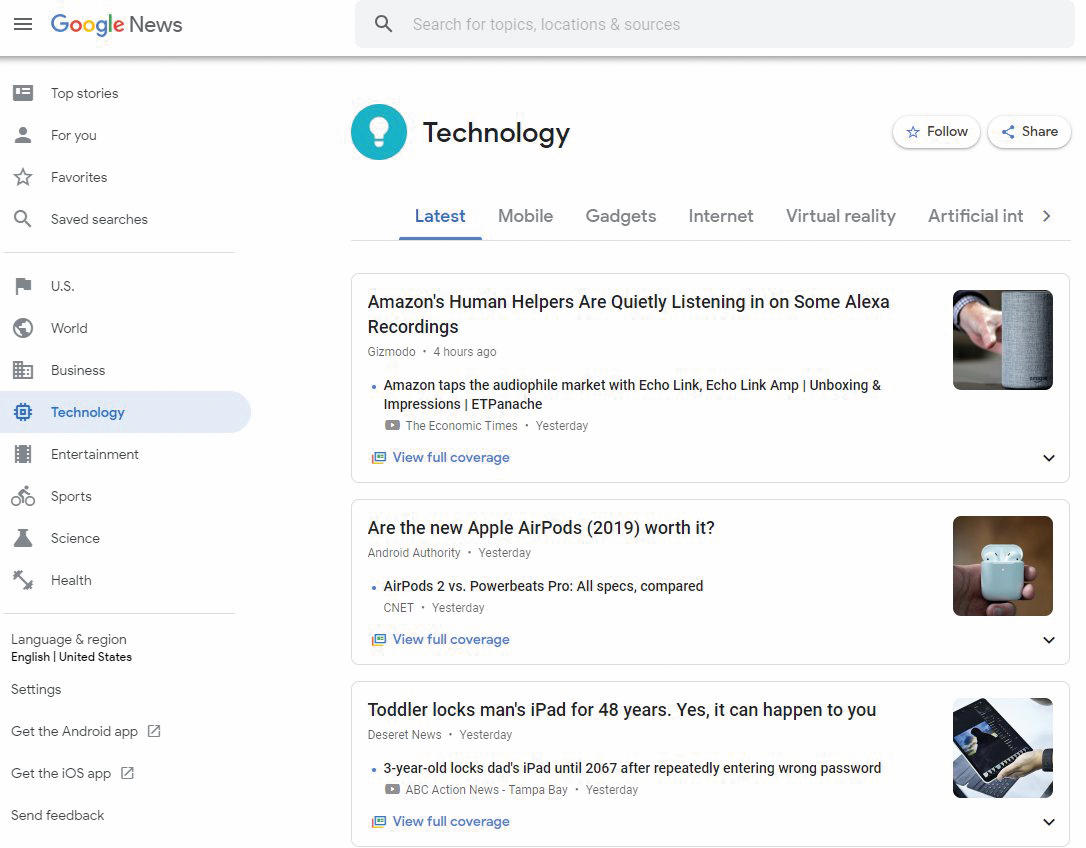Click the World globe icon
Image resolution: width=1086 pixels, height=848 pixels.
23,328
